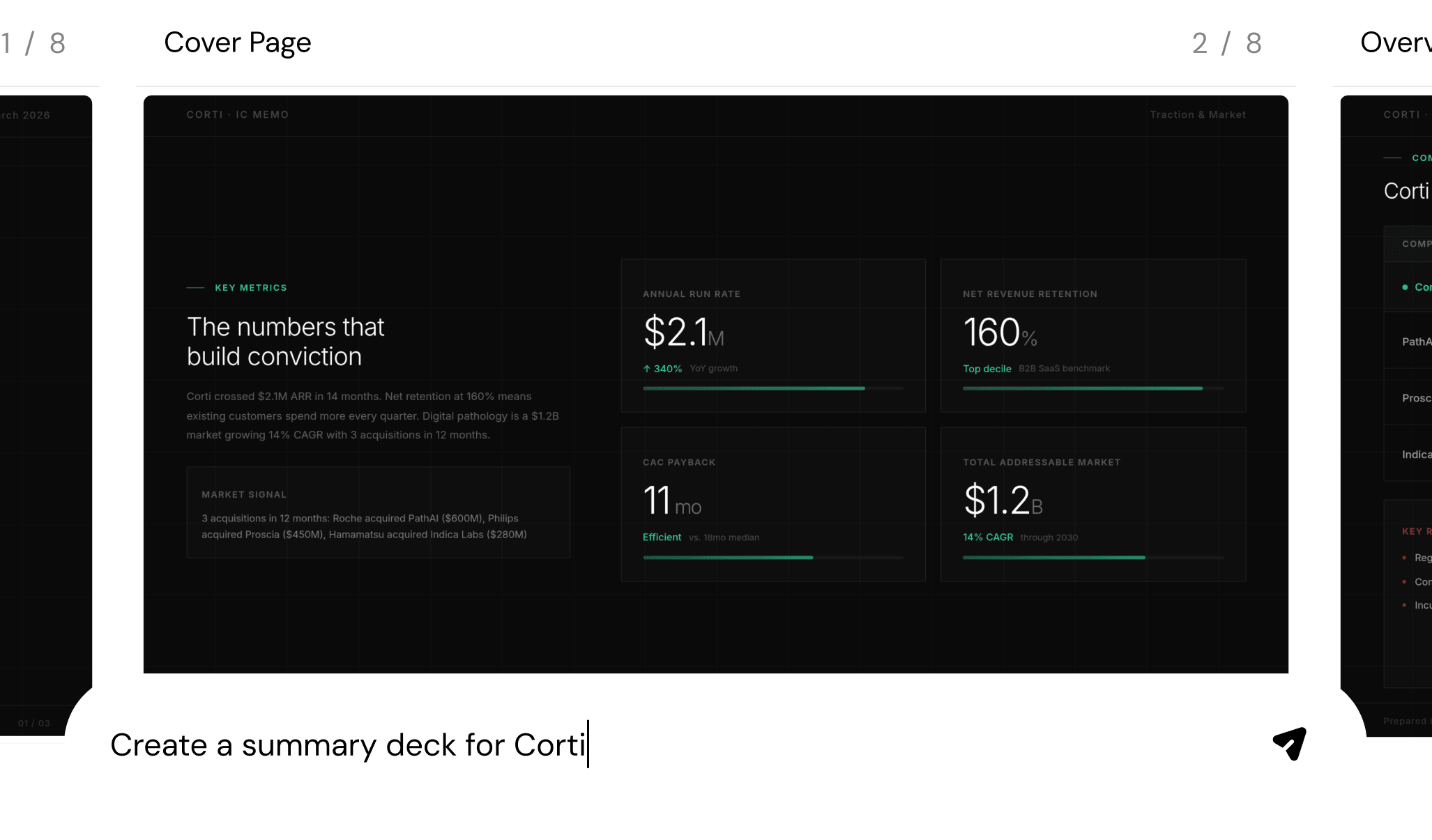Click the headline The numbers that build conviction

click(x=285, y=342)
